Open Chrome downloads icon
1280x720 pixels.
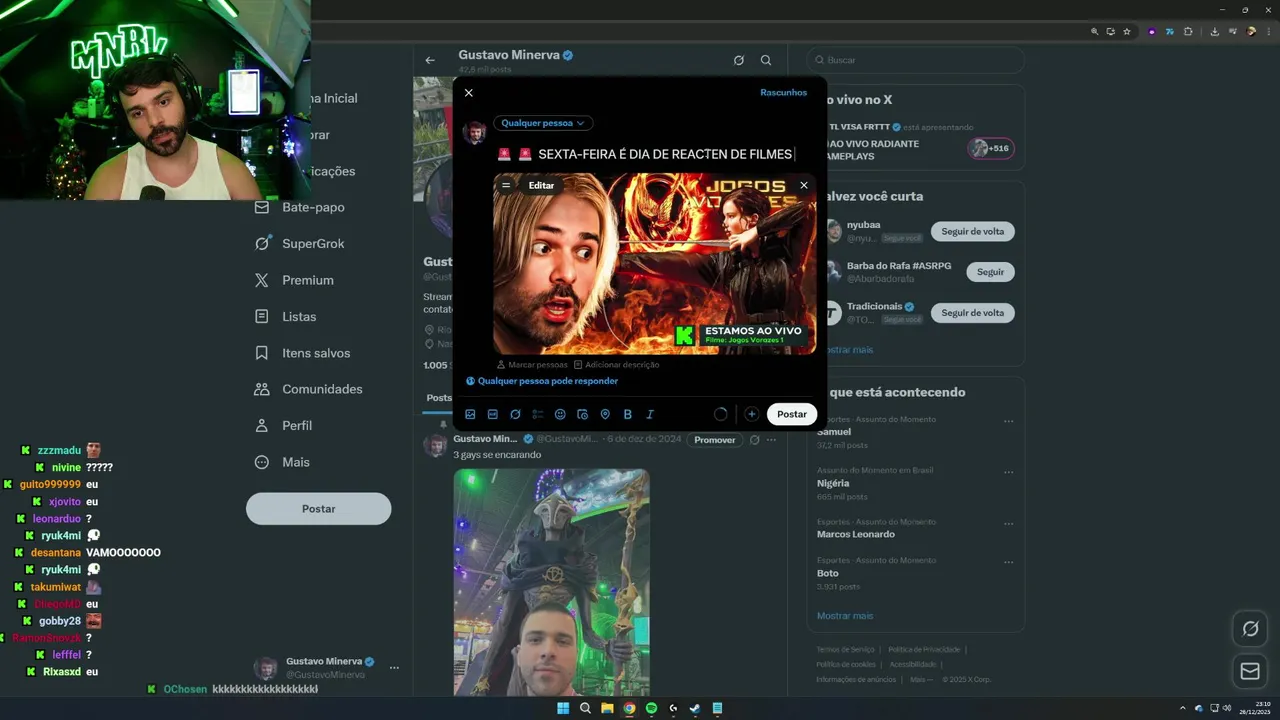click(x=1214, y=32)
